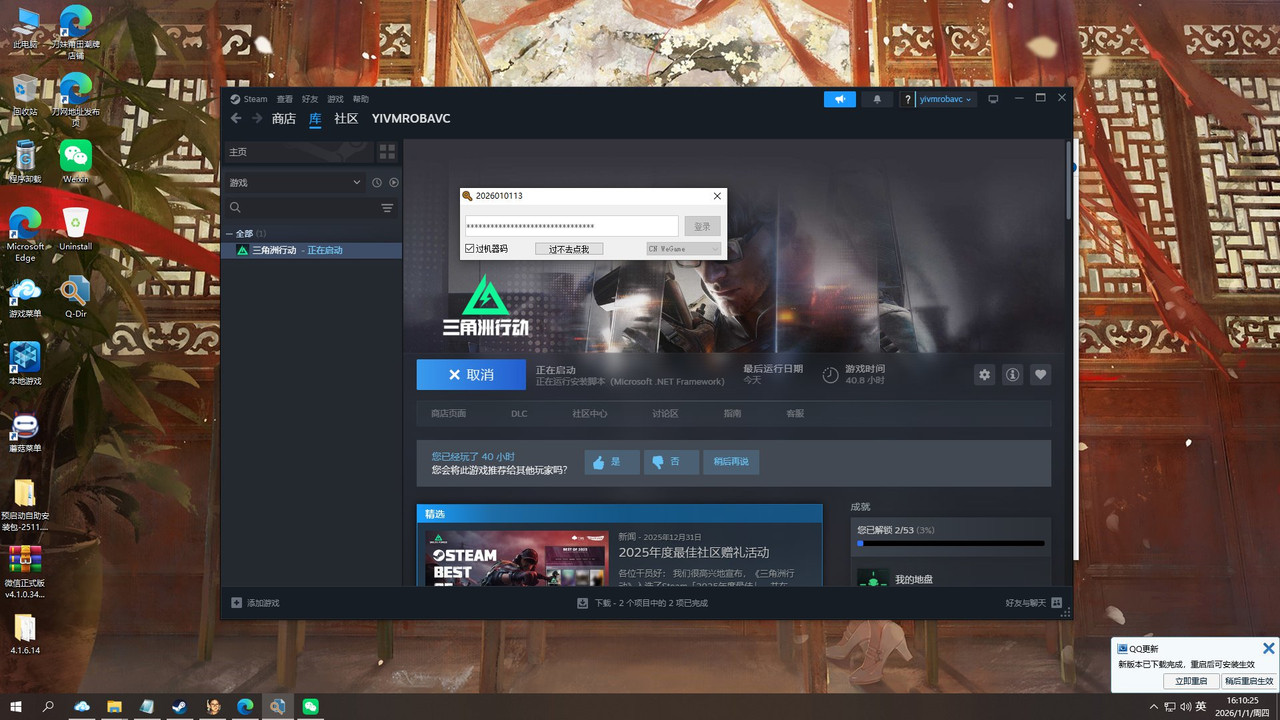Open the 好友 menu
Image resolution: width=1280 pixels, height=720 pixels.
310,99
